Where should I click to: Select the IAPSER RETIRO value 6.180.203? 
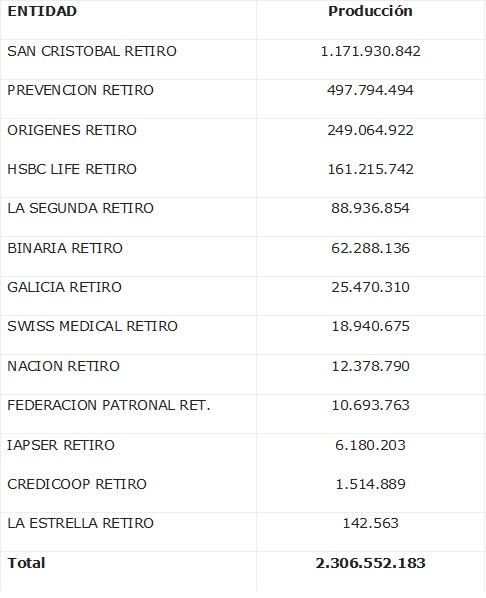point(370,445)
